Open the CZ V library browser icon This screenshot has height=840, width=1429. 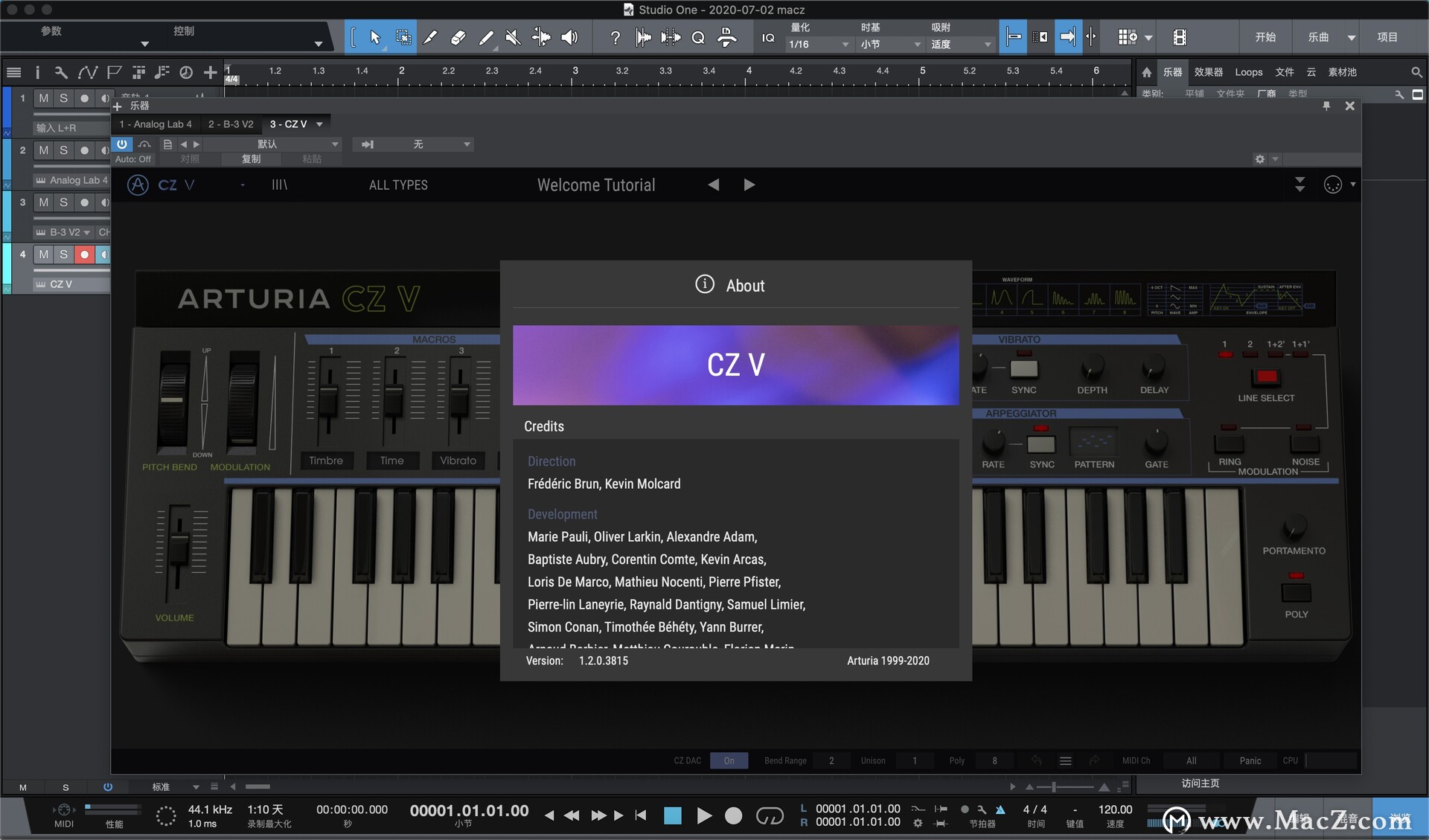click(279, 185)
